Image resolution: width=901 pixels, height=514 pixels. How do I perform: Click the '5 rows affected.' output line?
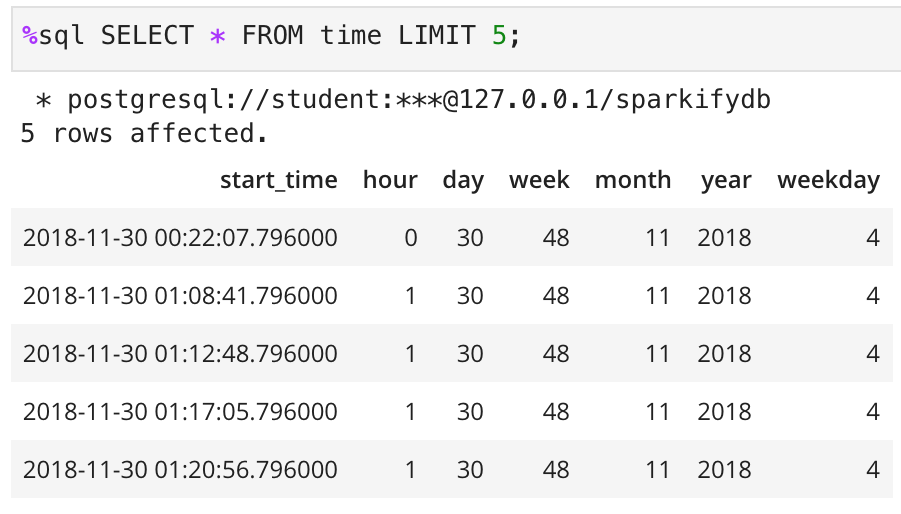tap(144, 133)
